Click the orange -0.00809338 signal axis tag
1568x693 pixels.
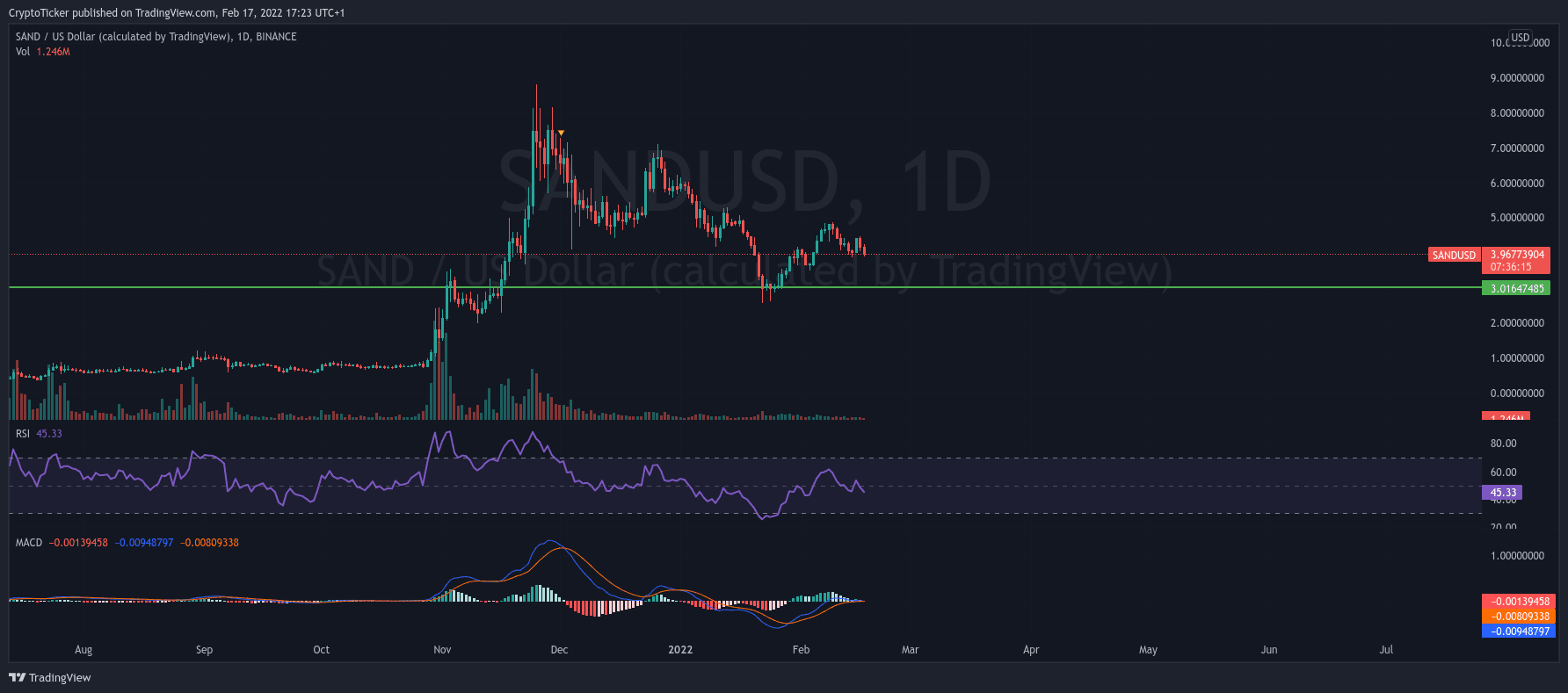click(1518, 617)
